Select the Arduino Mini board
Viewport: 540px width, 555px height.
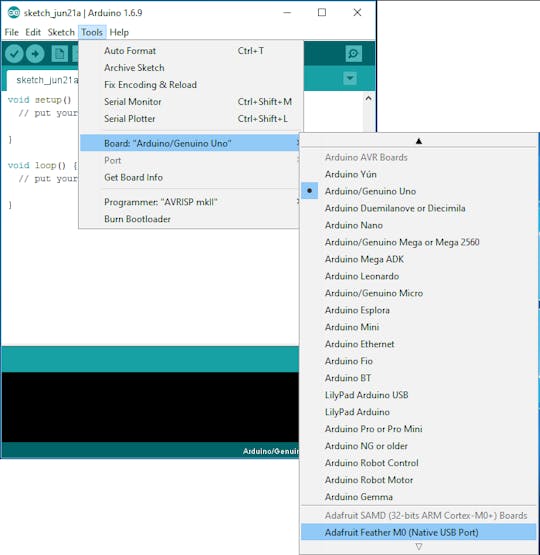(419, 327)
